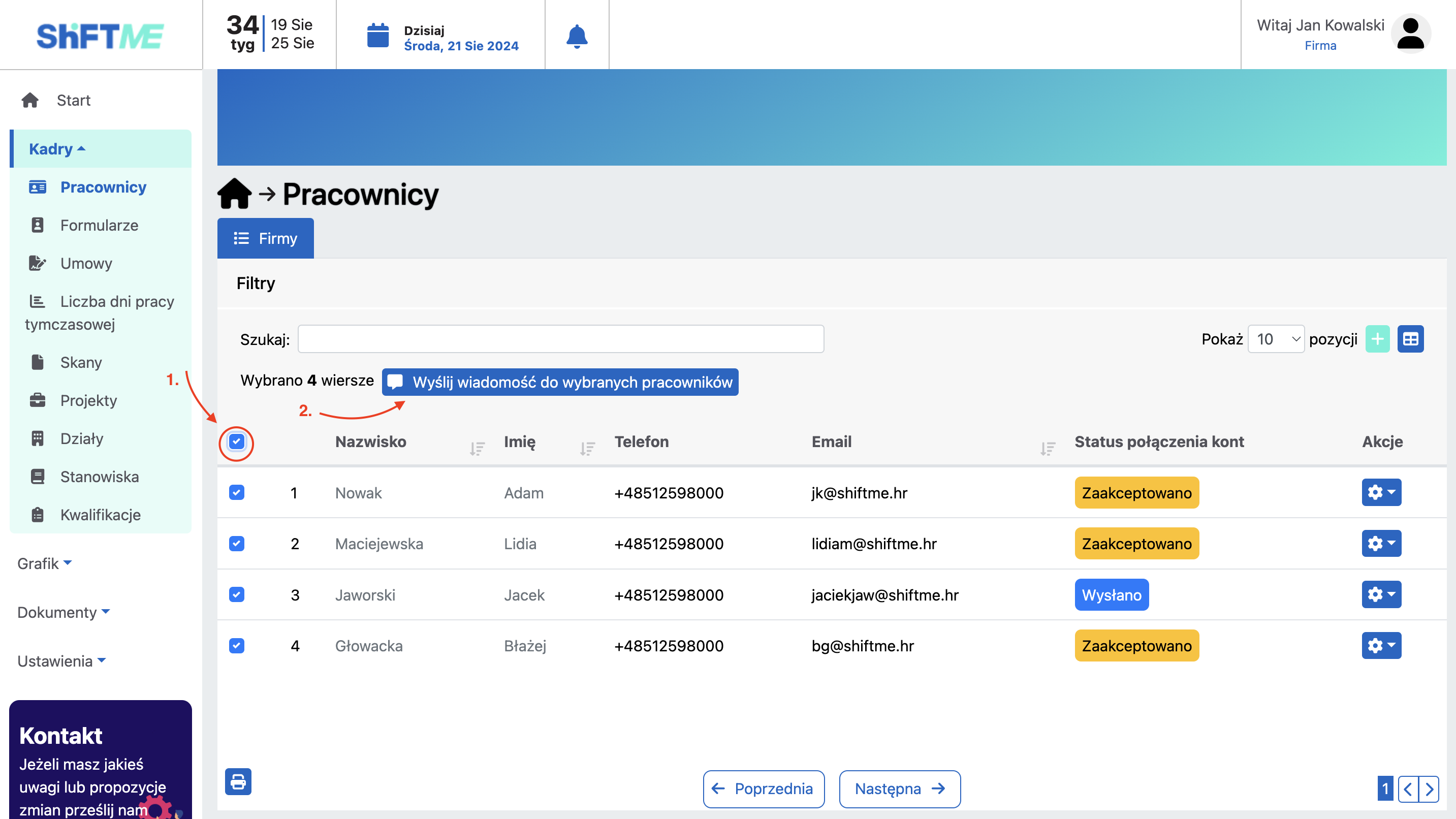Click the Szukaj search input field
Screen dimensions: 1456x819
point(561,338)
